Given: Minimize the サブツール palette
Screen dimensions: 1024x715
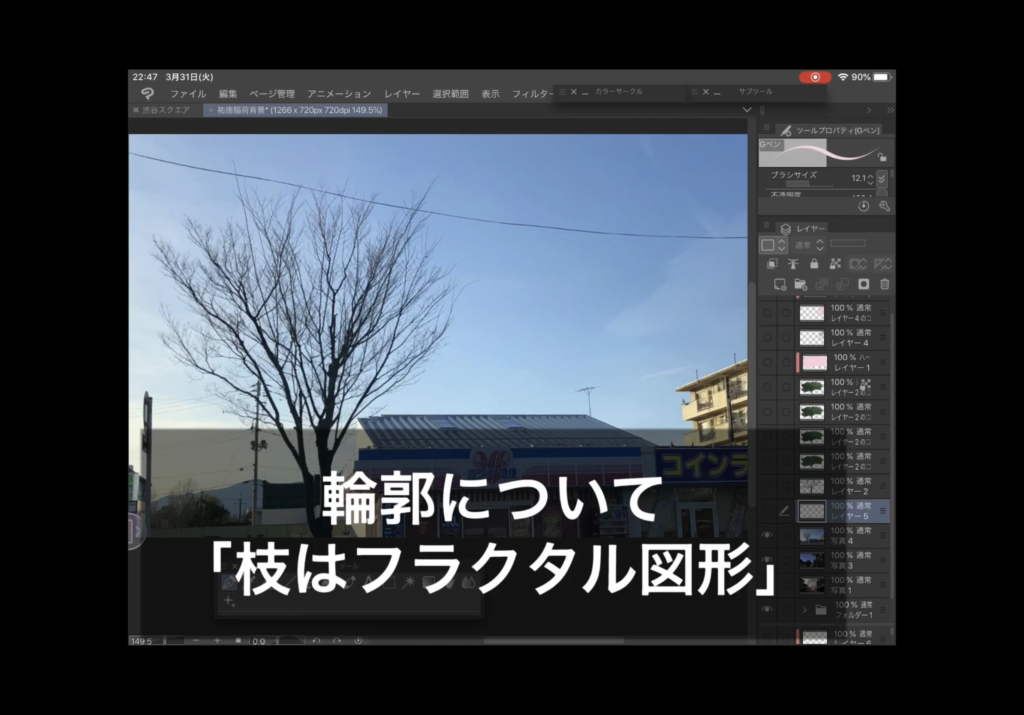Looking at the screenshot, I should click(717, 93).
